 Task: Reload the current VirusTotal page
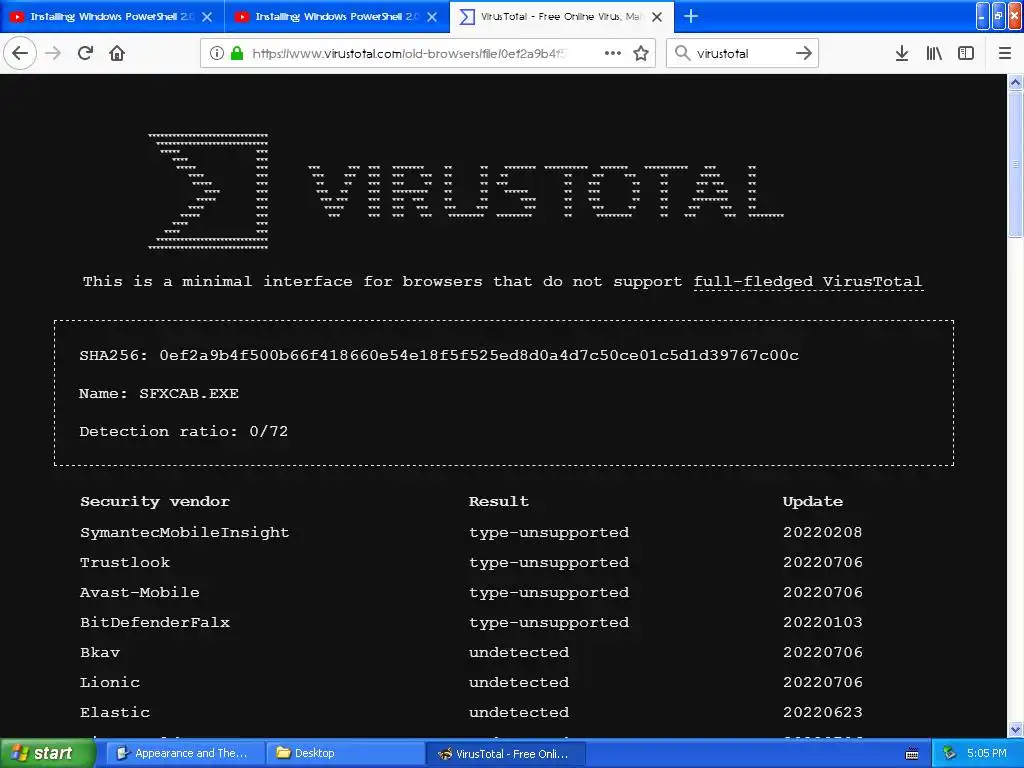coord(86,53)
